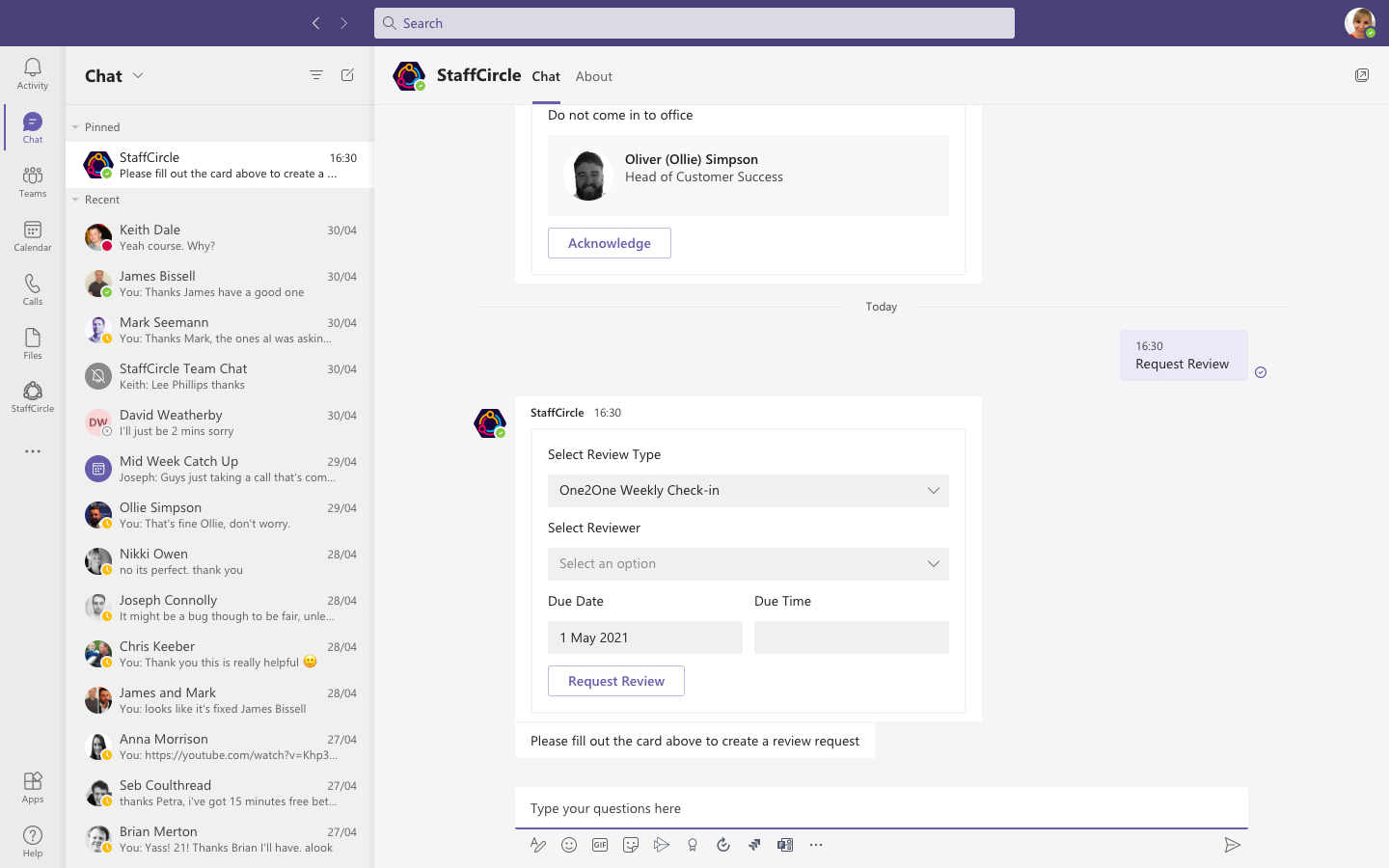Collapse the Pinned chats section
This screenshot has height=868, width=1389.
tap(75, 127)
